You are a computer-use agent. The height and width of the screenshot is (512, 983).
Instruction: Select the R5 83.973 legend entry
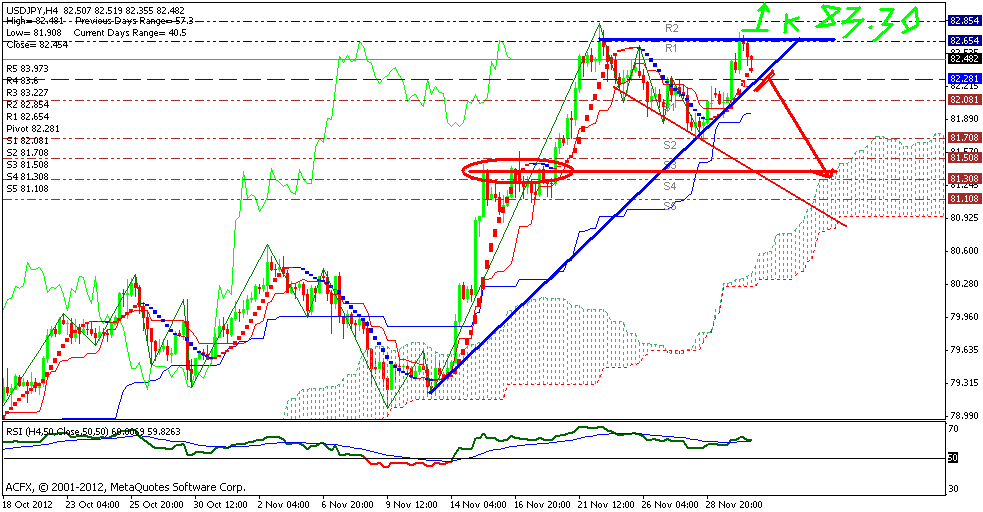click(x=27, y=68)
